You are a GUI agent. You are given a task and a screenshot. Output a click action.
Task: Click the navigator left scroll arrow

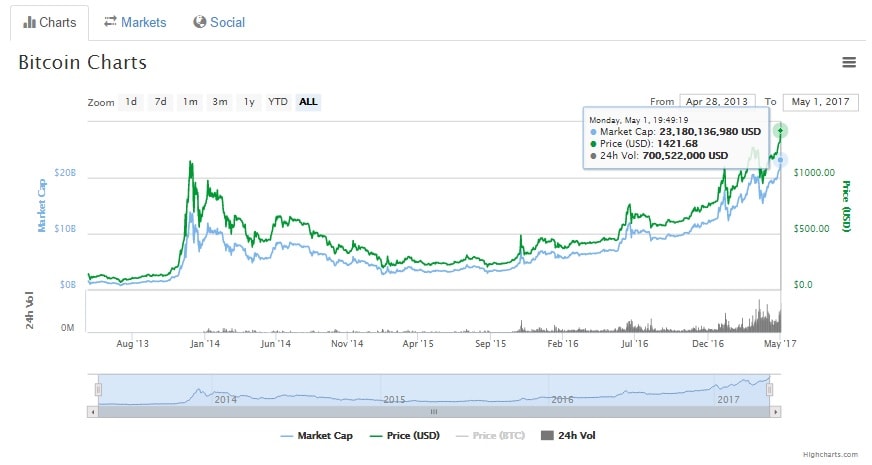[x=93, y=411]
